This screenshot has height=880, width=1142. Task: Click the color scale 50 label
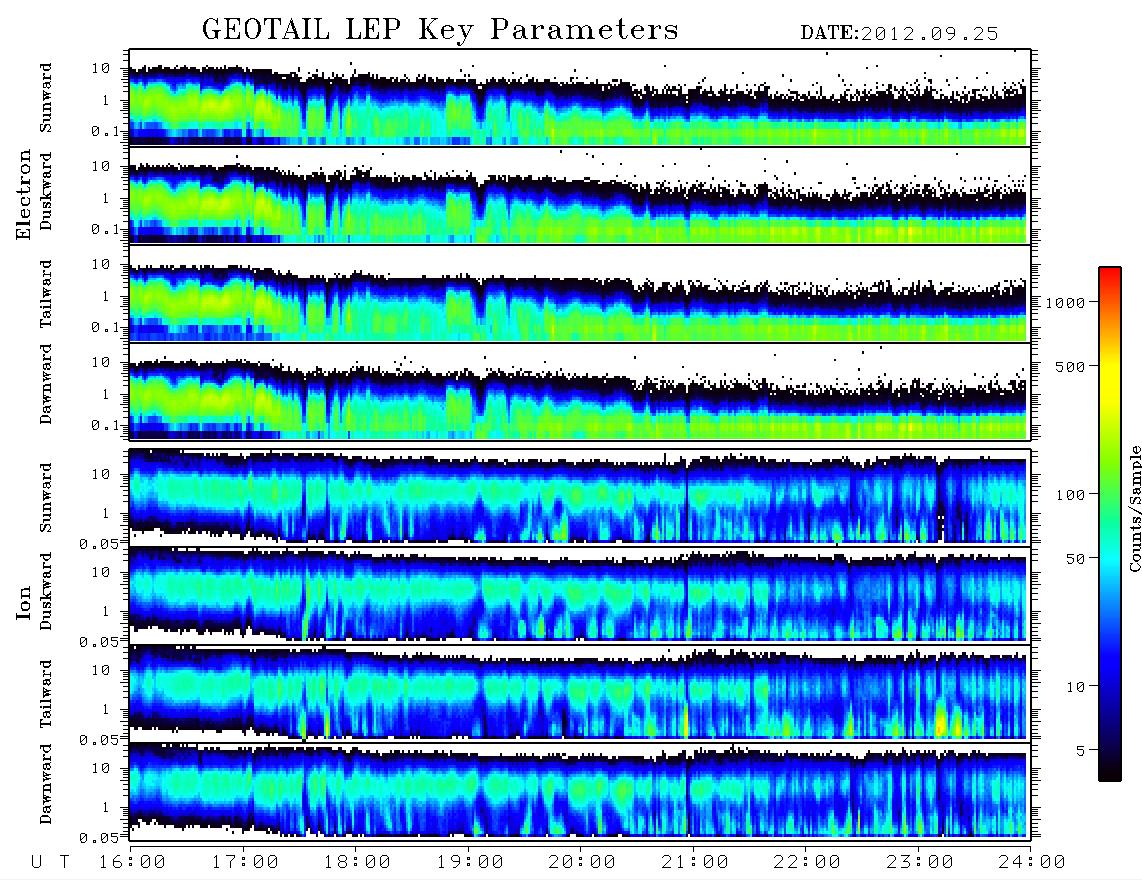point(1075,559)
